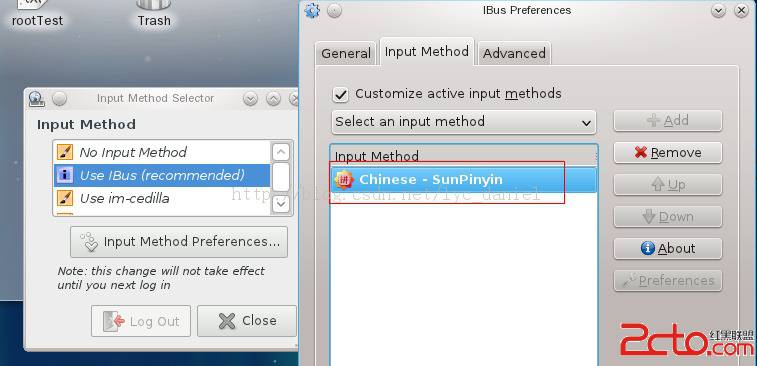
Task: Maximize the Input Method Selector window
Action: [x=273, y=99]
